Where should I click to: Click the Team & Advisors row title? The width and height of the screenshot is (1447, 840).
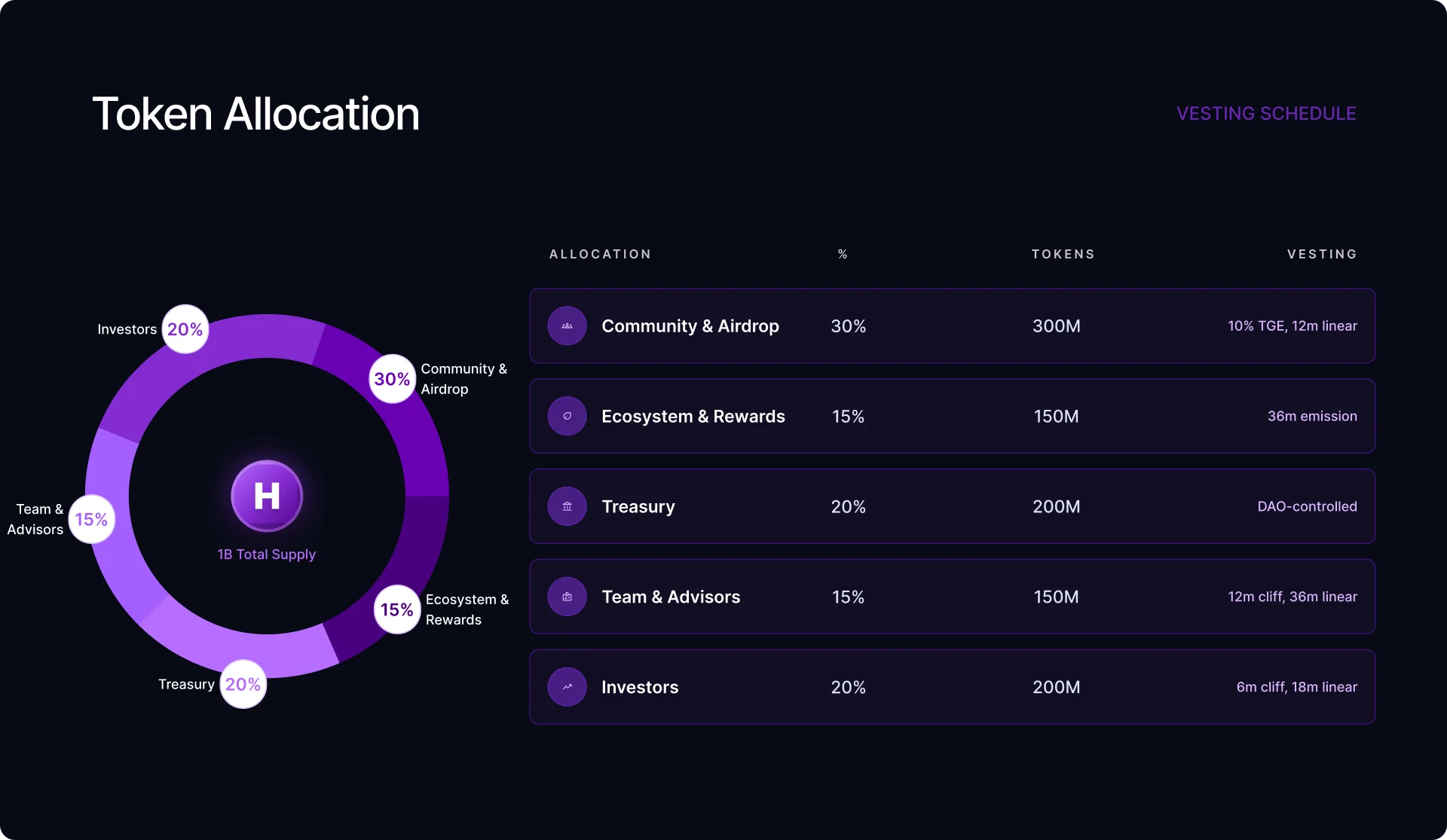click(x=671, y=597)
